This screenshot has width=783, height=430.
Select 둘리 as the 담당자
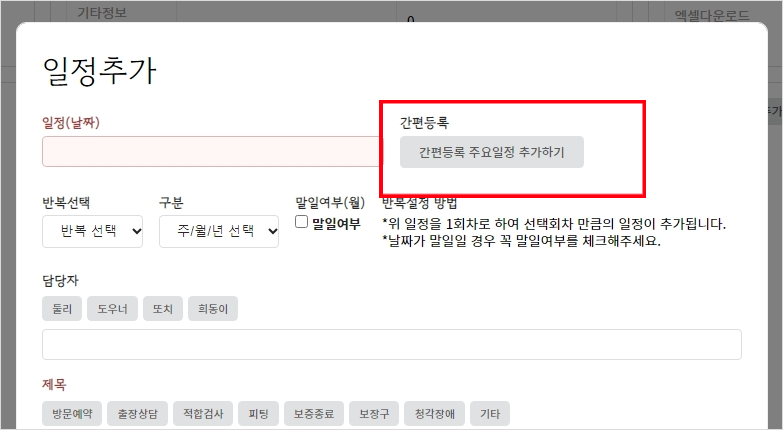point(61,309)
